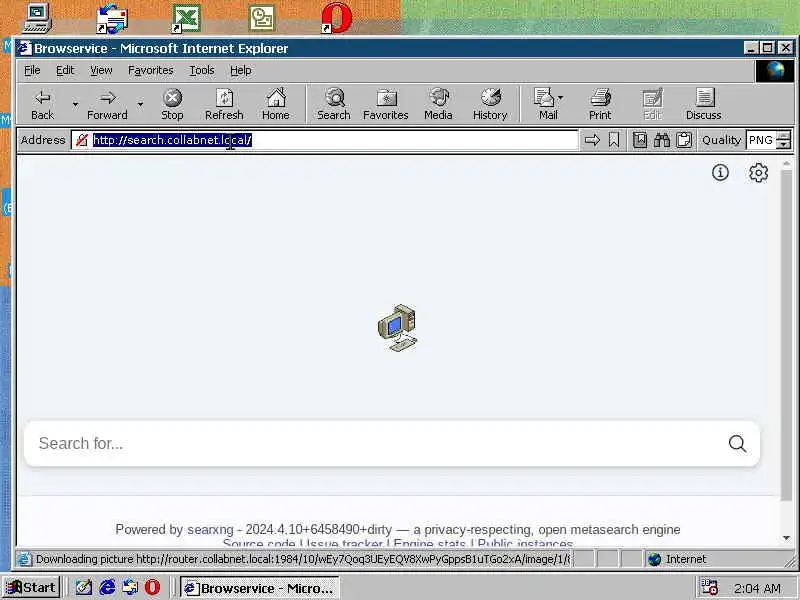Click the bookmarks list icon in Browservice bar
The height and width of the screenshot is (600, 800).
click(x=640, y=140)
